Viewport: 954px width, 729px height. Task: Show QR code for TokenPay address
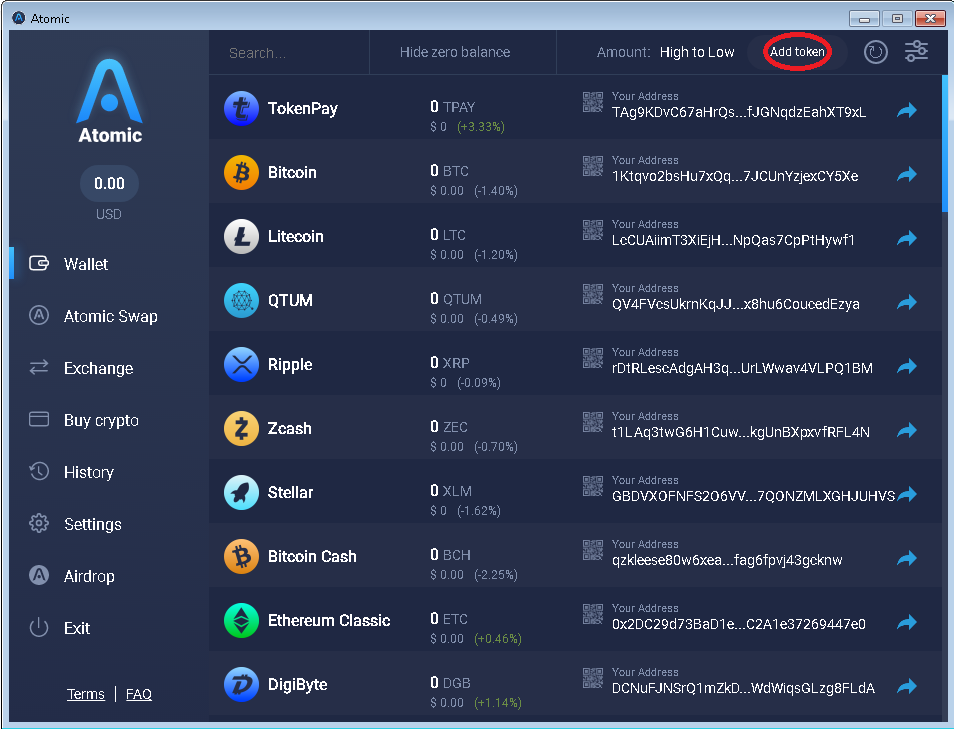(593, 102)
